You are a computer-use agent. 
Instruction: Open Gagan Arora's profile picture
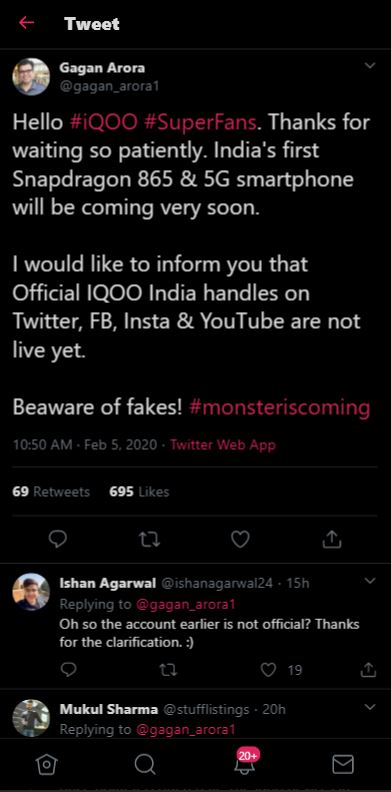[31, 77]
